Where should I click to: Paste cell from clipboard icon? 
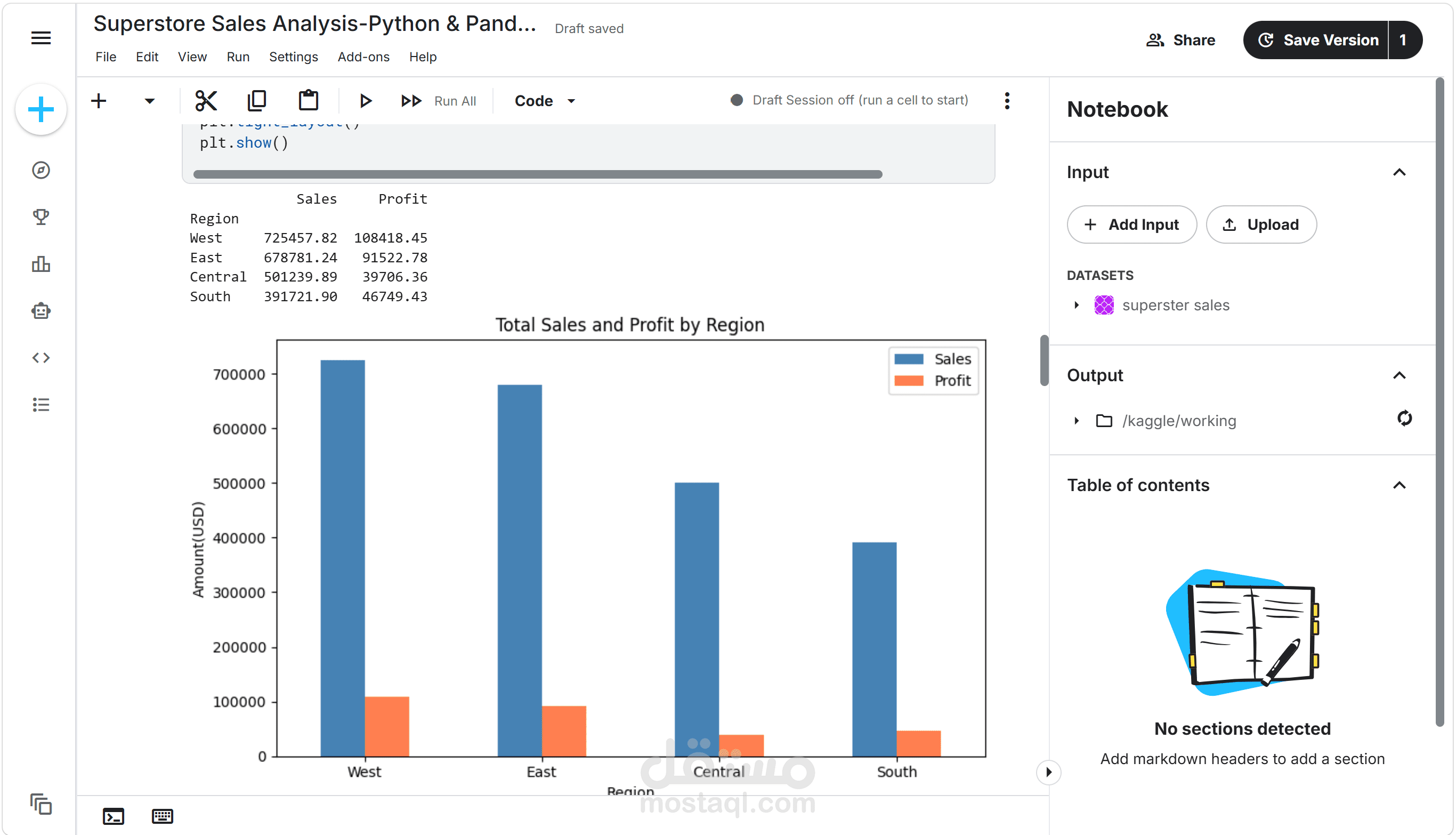(309, 101)
